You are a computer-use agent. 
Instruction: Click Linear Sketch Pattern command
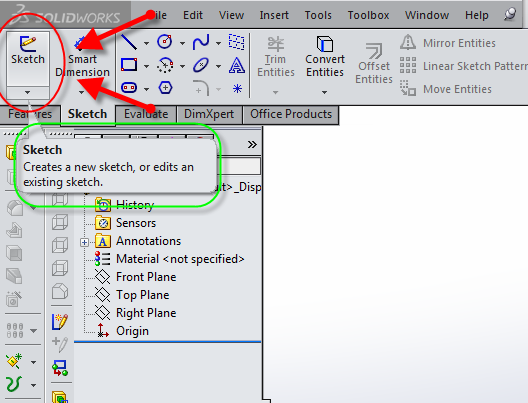coord(464,66)
